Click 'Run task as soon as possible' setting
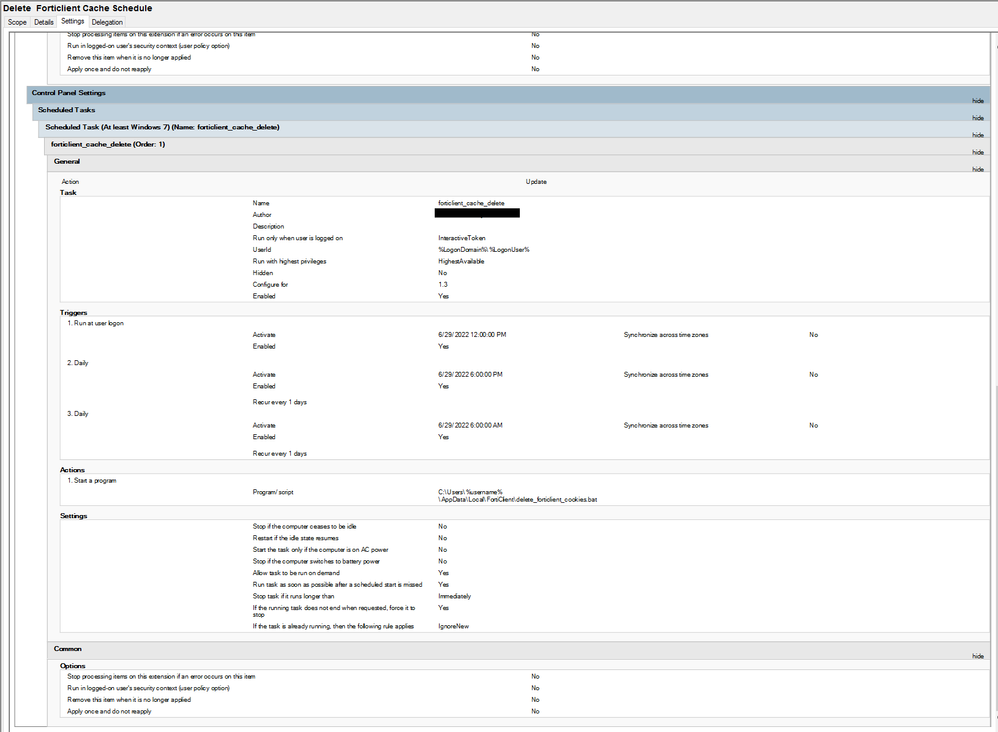The image size is (998, 732). (x=337, y=585)
